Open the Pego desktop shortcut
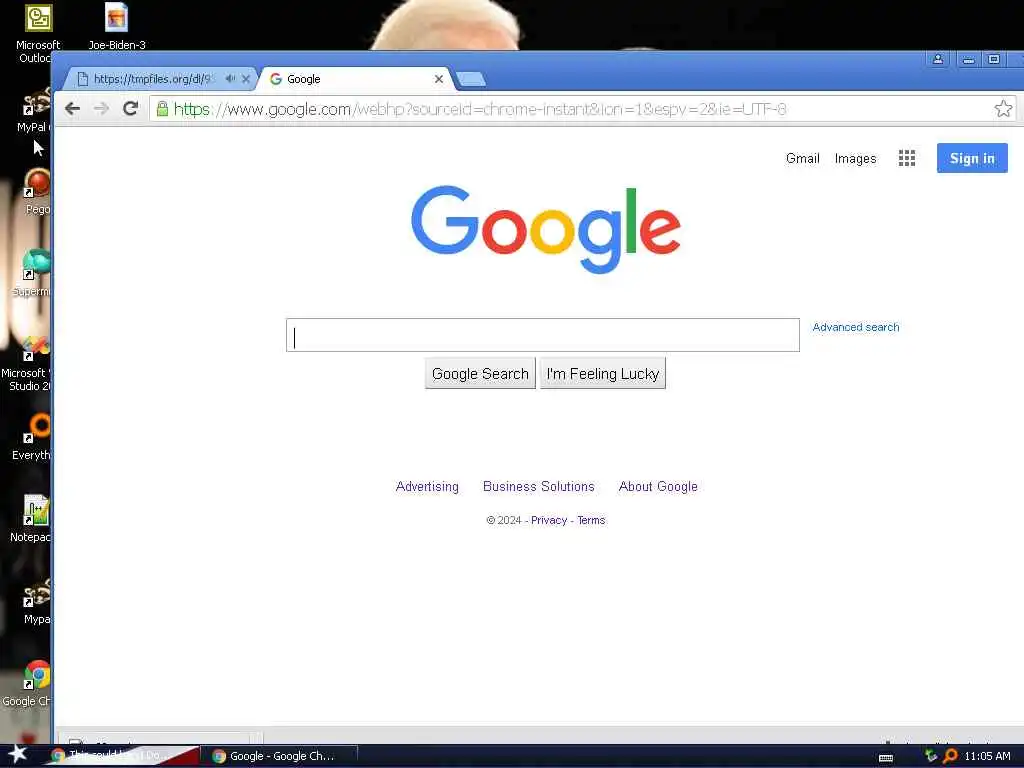 [37, 192]
